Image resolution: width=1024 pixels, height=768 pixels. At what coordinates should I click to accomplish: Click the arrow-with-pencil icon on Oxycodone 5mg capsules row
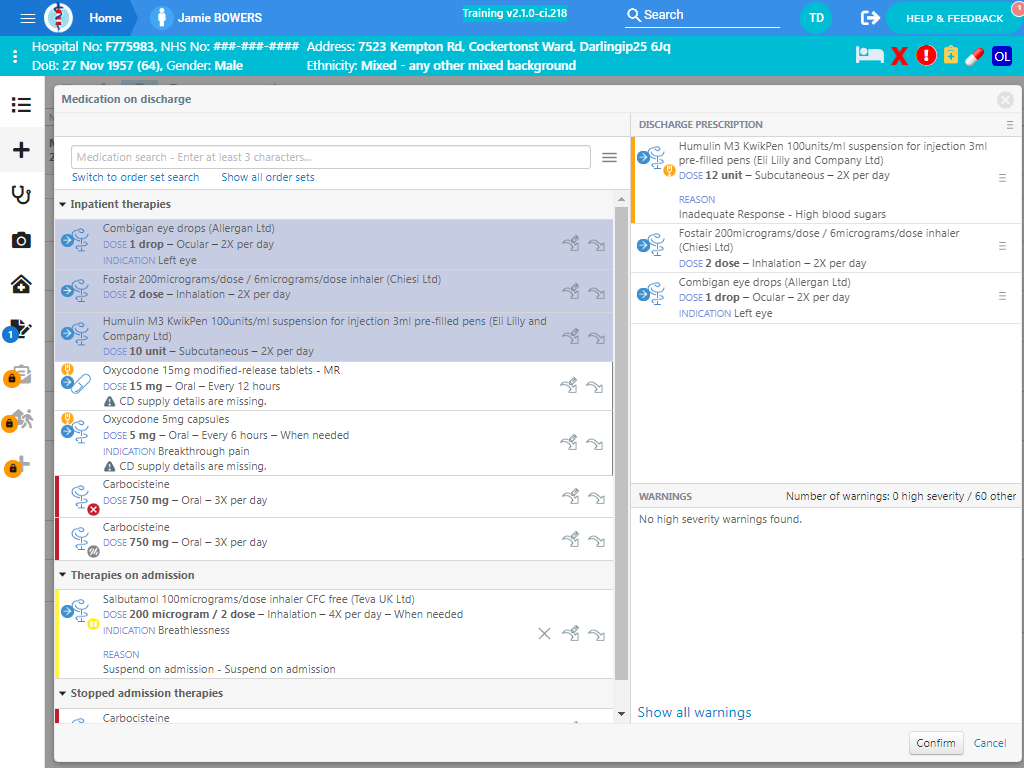(569, 443)
